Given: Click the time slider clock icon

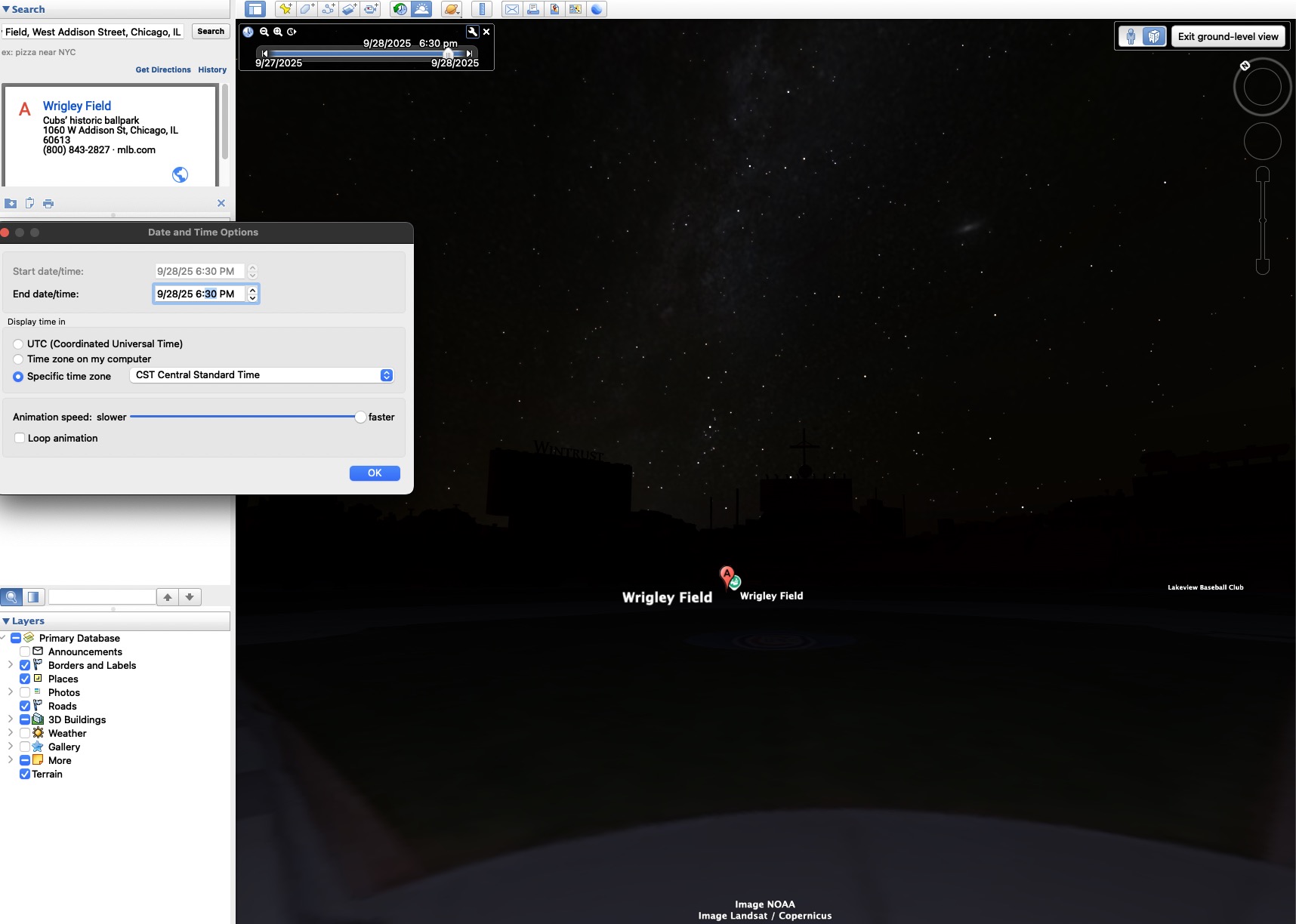Looking at the screenshot, I should [248, 32].
